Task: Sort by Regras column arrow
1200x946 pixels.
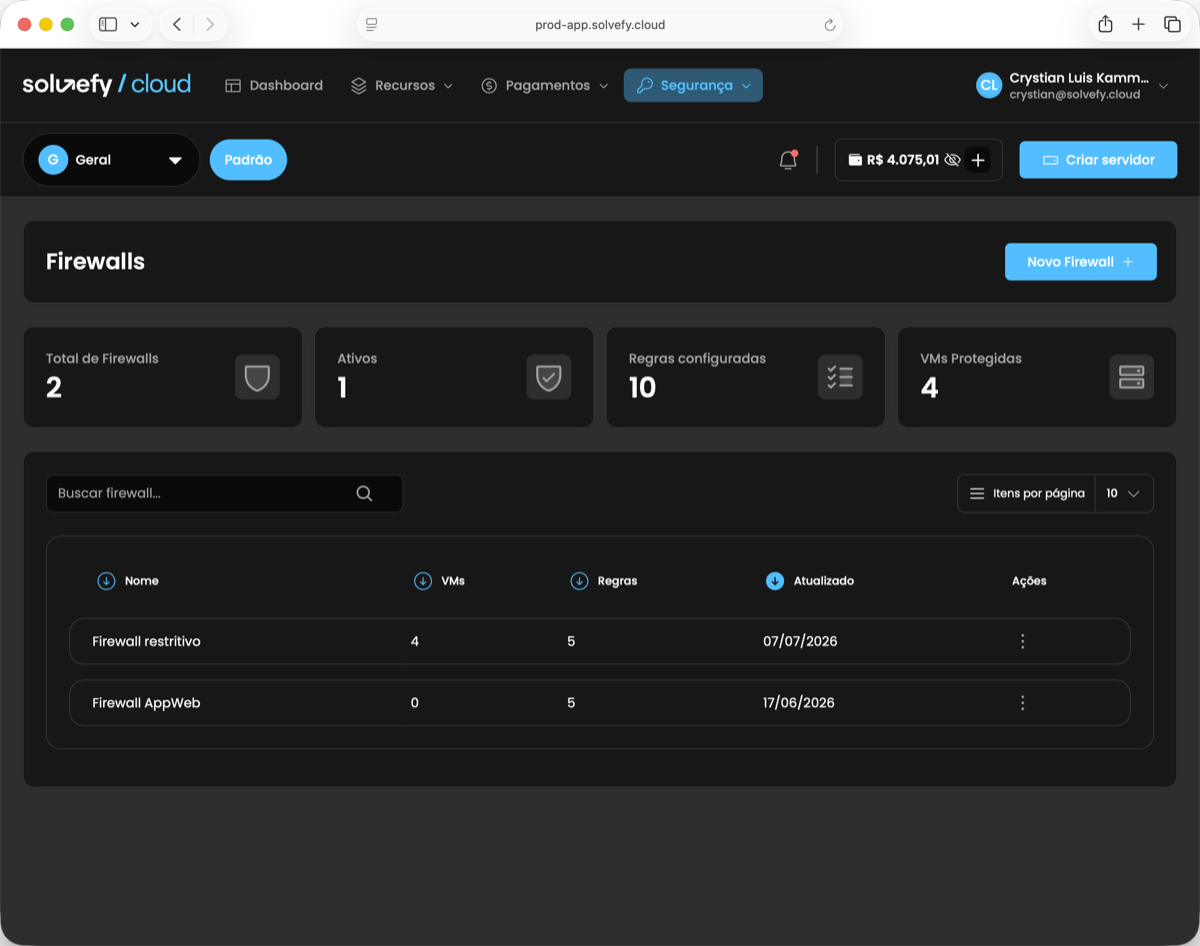Action: coord(579,581)
